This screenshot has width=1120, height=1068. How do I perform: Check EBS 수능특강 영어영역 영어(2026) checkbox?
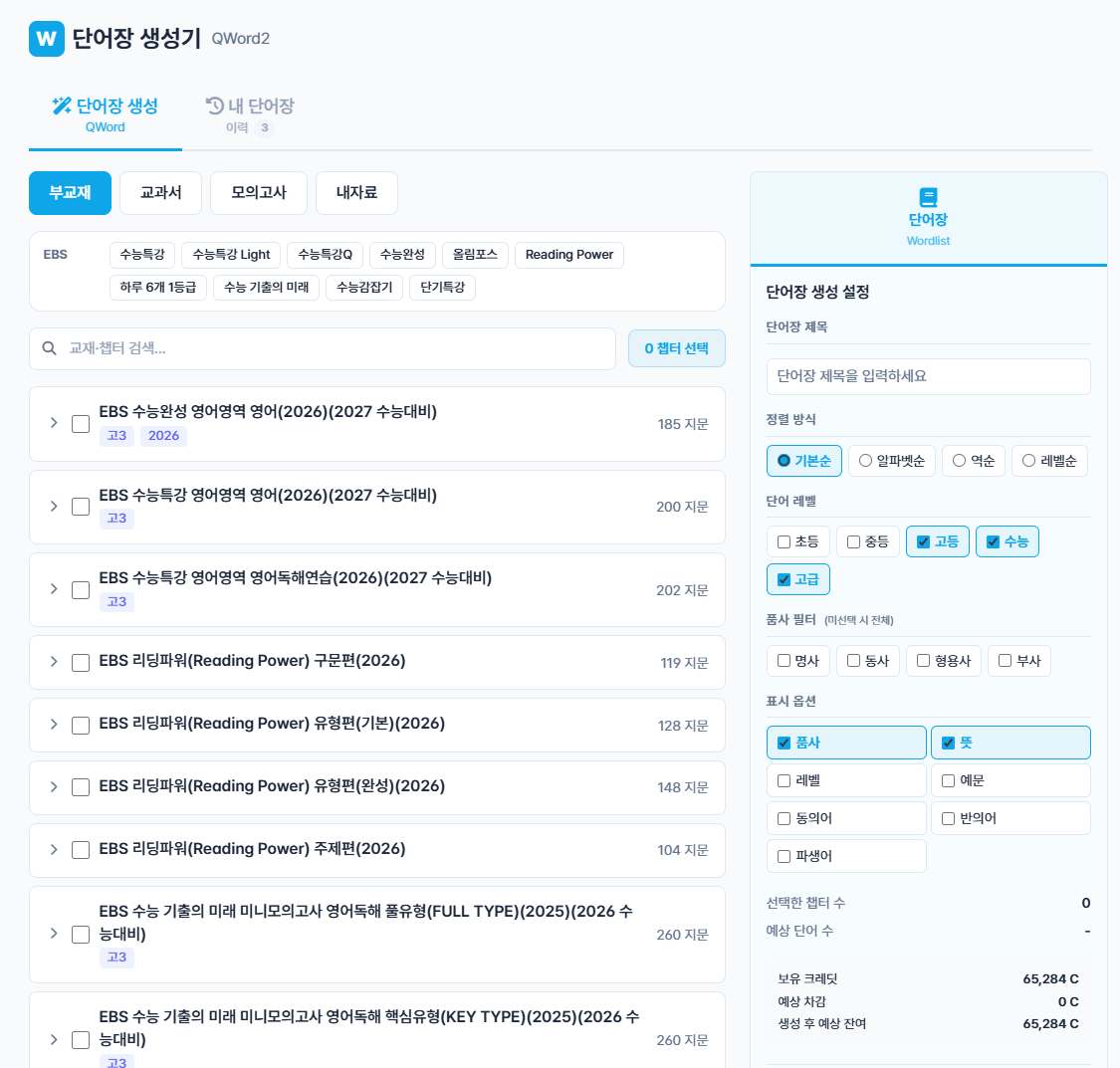[81, 507]
